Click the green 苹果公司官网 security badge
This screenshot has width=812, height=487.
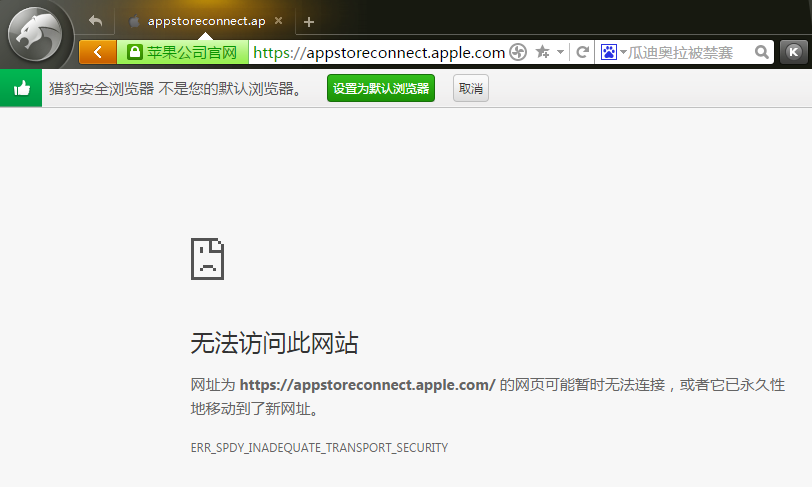(x=182, y=52)
